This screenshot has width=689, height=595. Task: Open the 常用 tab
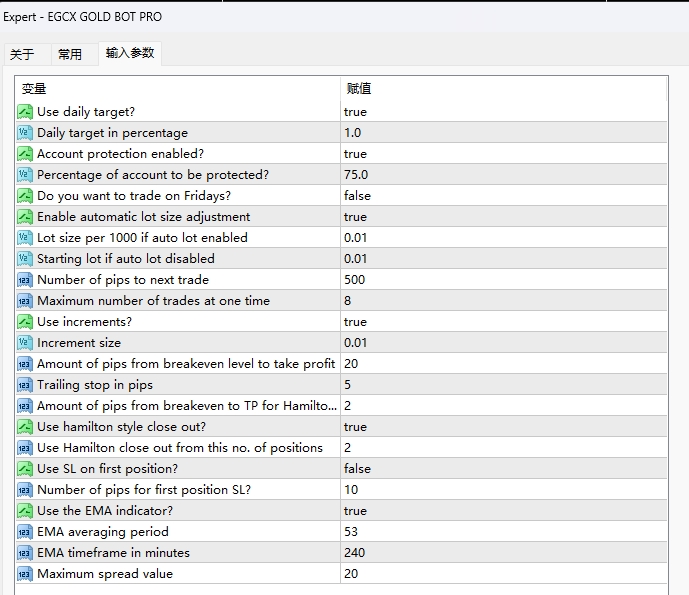coord(70,54)
